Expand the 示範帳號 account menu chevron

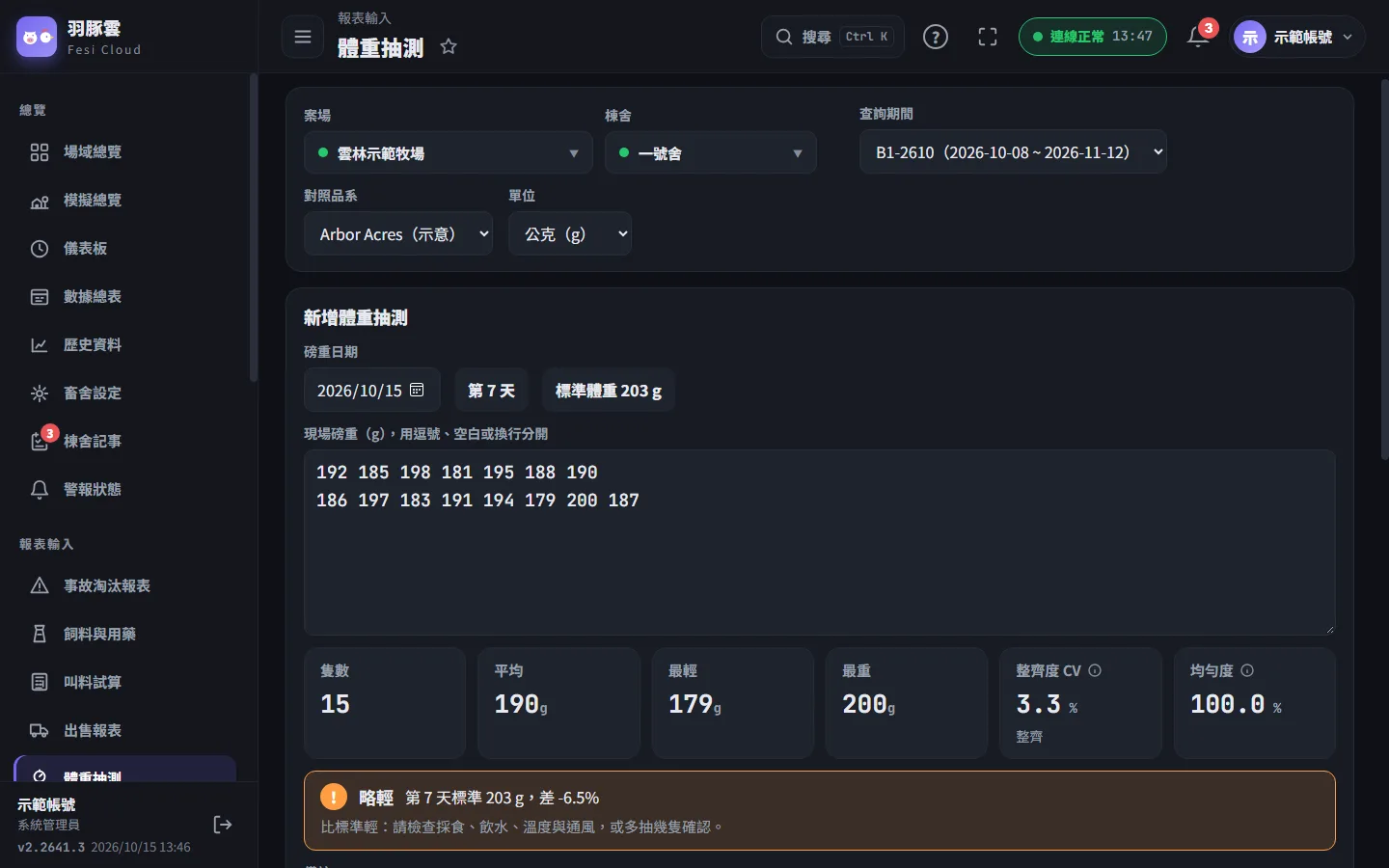click(x=1348, y=37)
